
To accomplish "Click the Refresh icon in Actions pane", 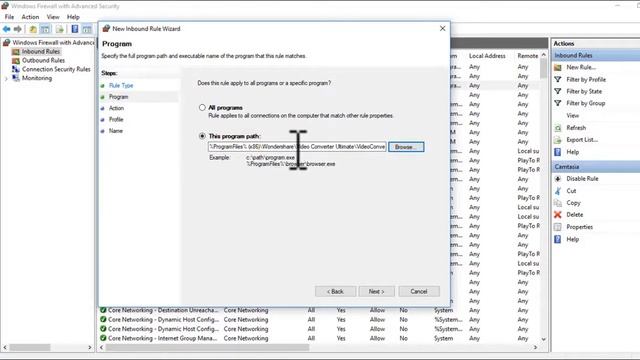I will pos(558,128).
